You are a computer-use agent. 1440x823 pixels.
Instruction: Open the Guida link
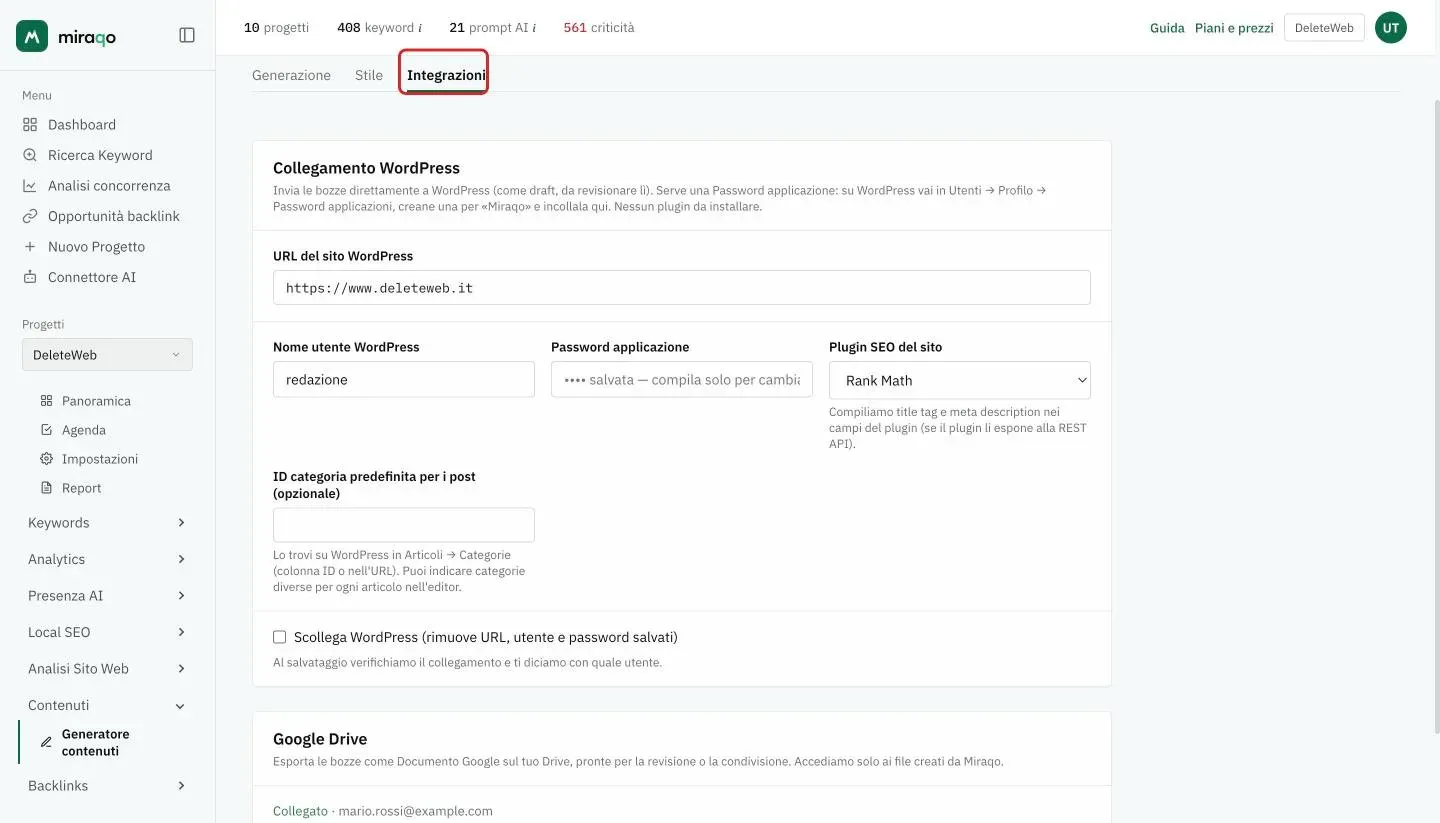1167,28
